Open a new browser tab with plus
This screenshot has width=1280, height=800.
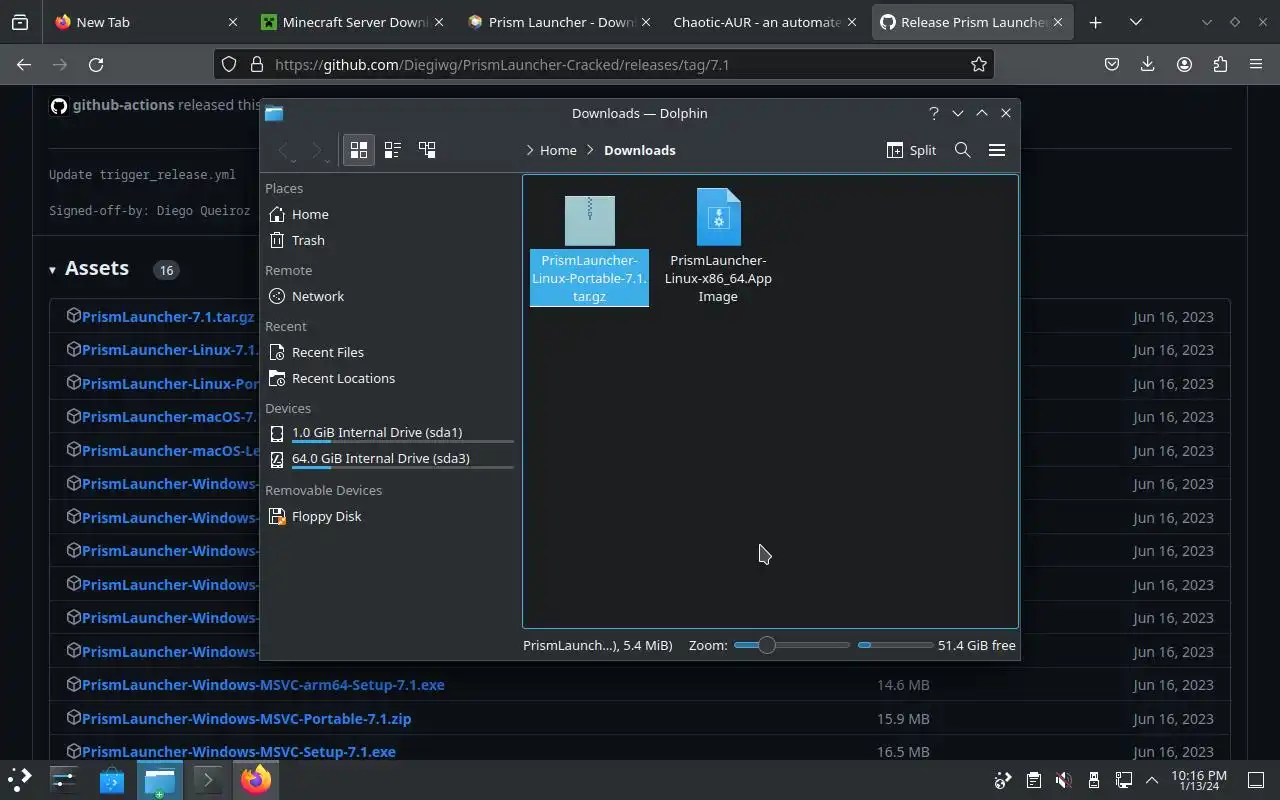1096,22
